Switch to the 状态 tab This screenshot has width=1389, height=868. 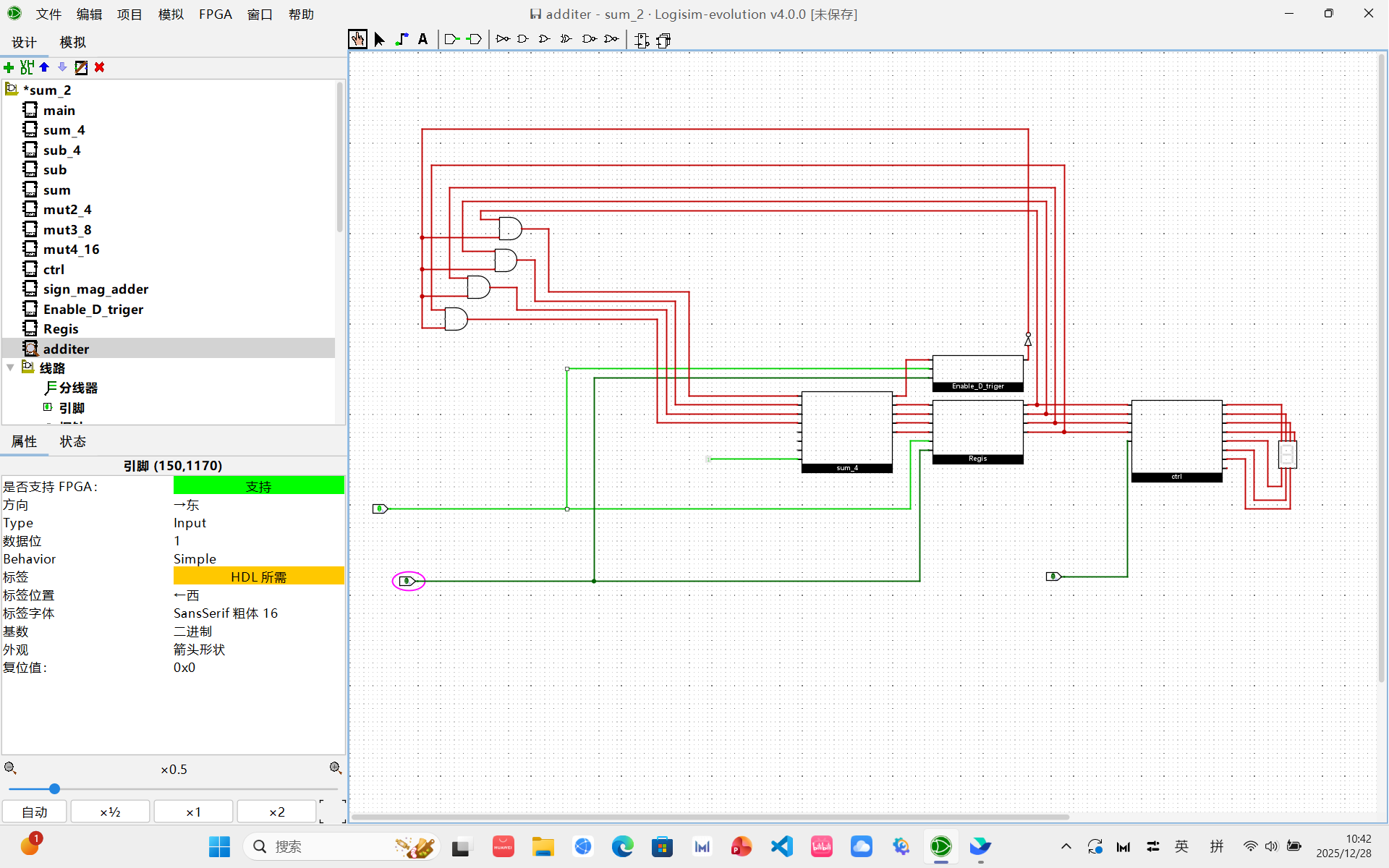72,441
